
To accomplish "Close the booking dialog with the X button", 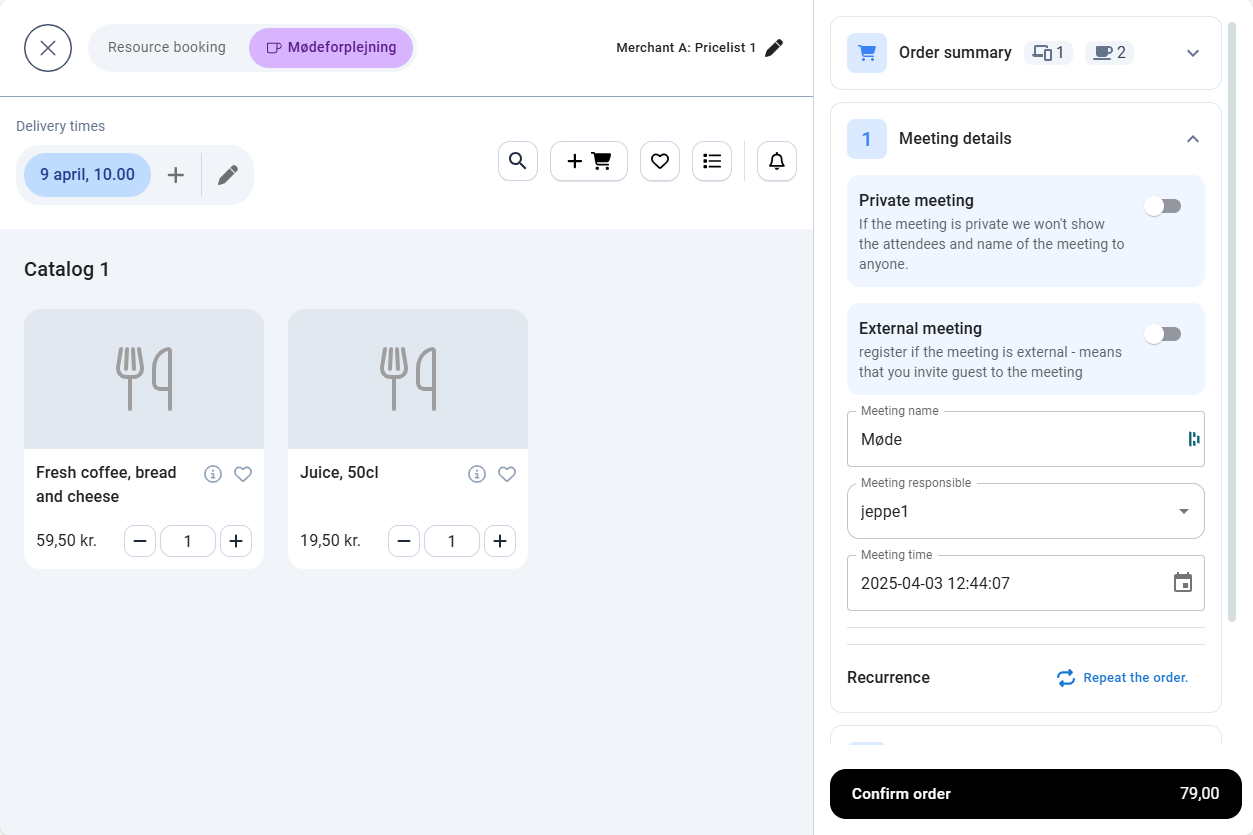I will tap(48, 48).
